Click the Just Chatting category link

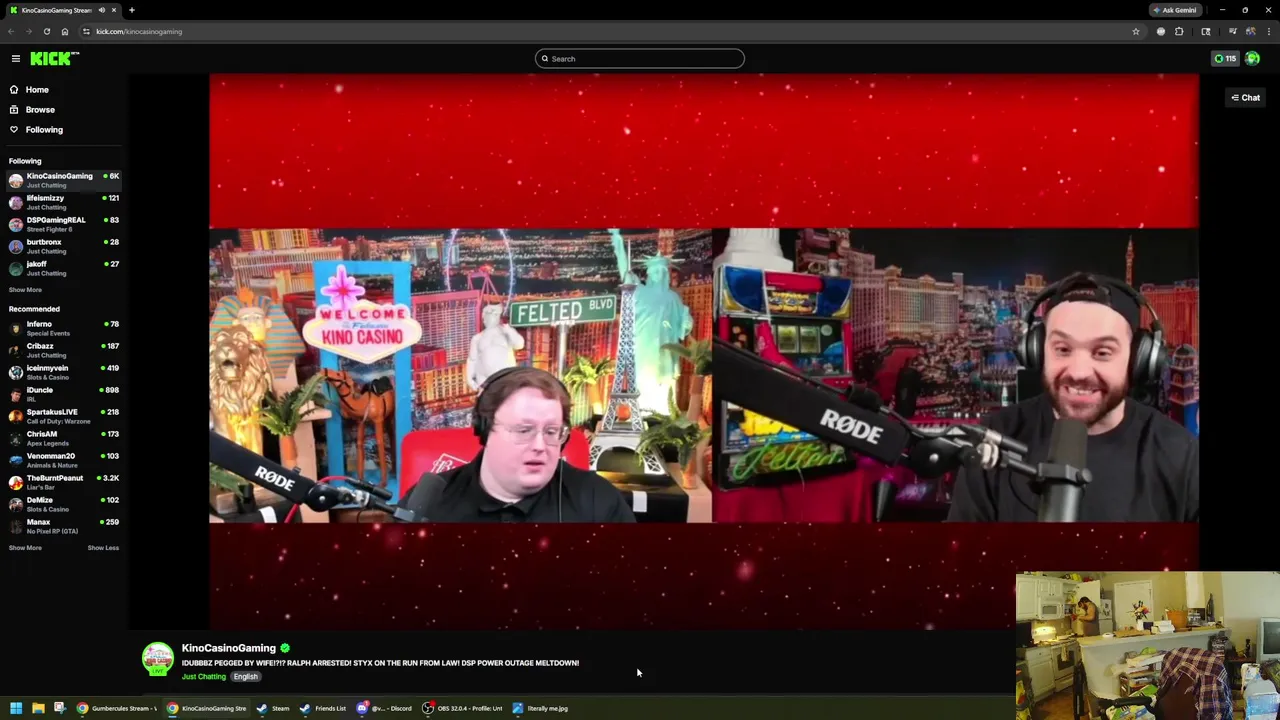point(203,677)
